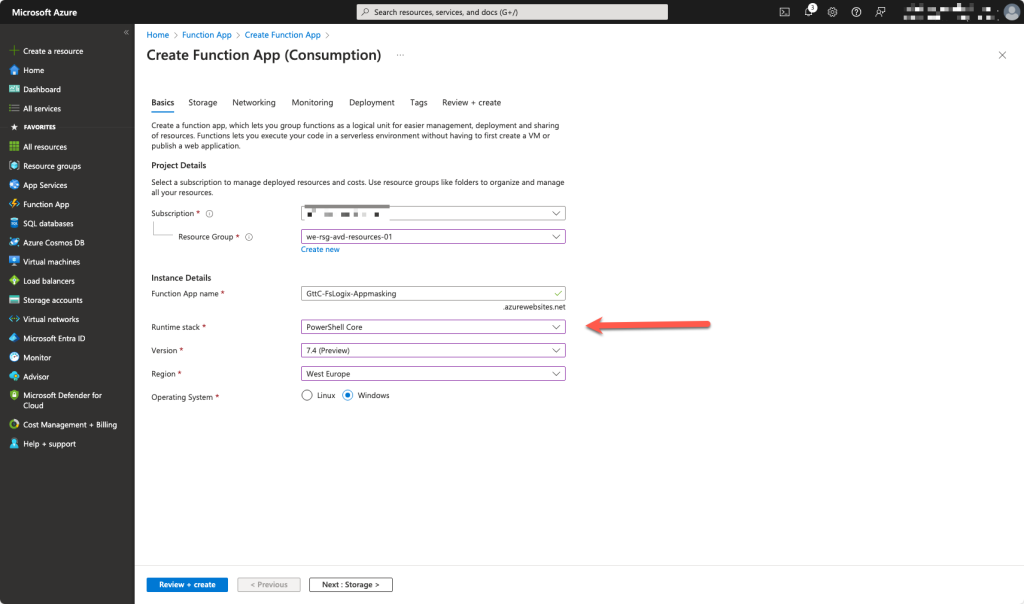
Task: Open the Load balancers icon
Action: coord(14,281)
